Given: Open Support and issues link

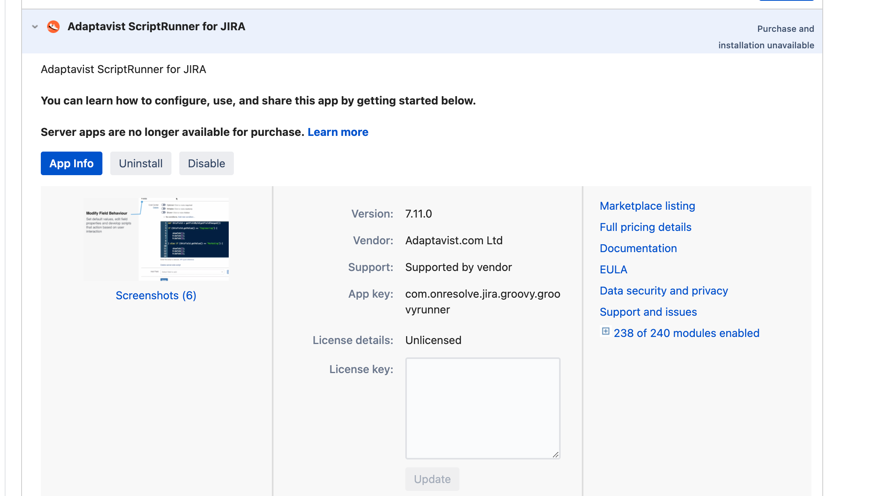Looking at the screenshot, I should (648, 312).
